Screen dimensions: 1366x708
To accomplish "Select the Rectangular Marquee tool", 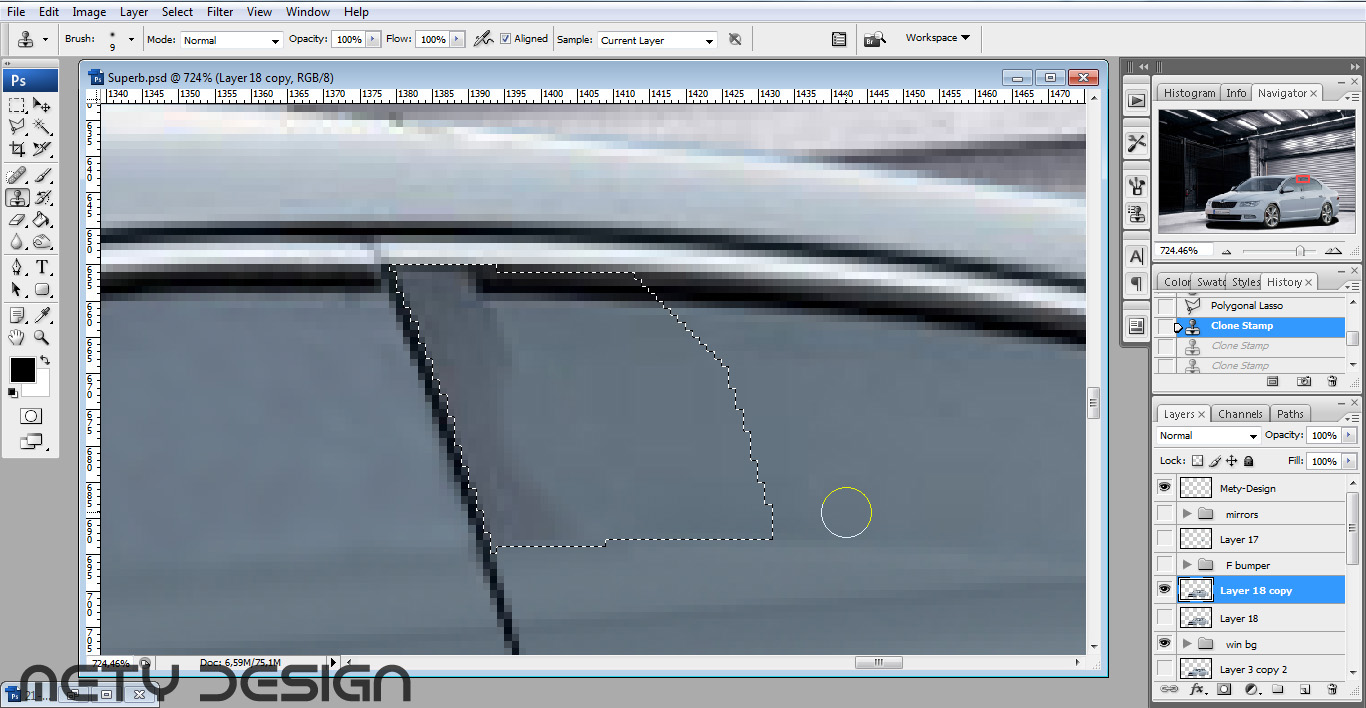I will pos(17,105).
